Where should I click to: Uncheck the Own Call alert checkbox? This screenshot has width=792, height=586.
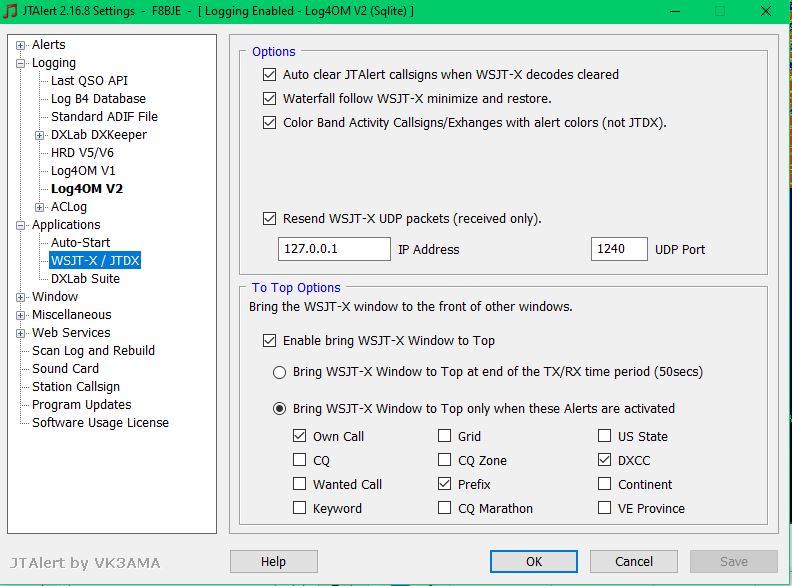click(300, 435)
